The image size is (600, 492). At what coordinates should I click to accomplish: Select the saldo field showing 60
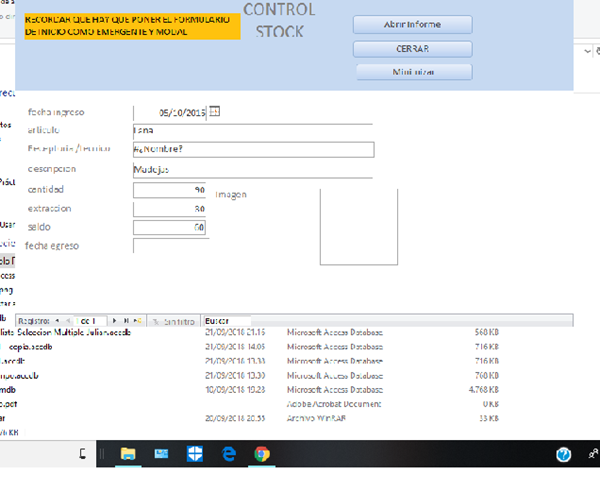[169, 227]
